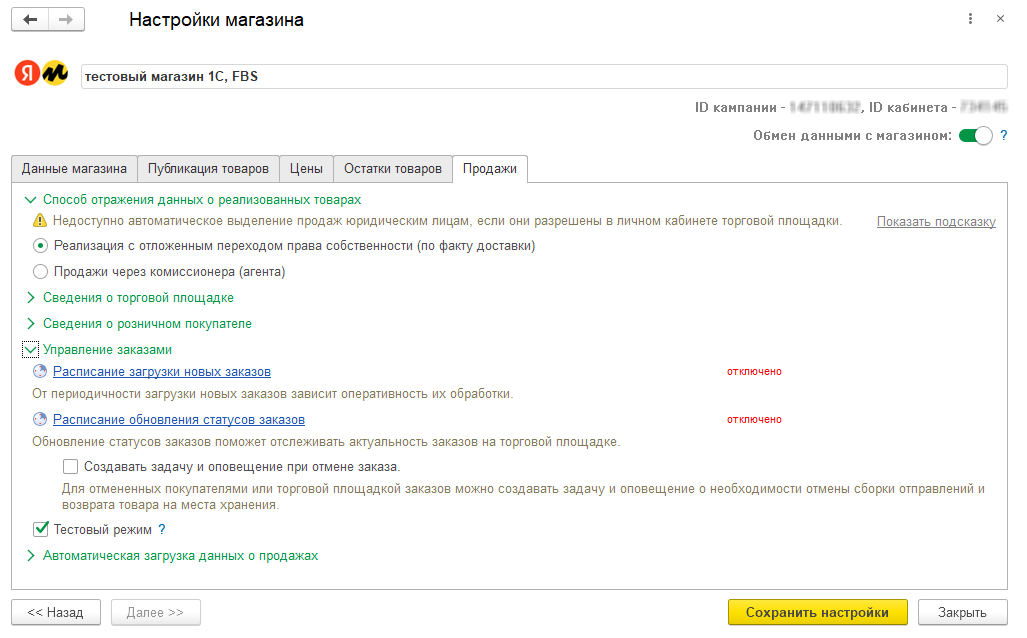
Task: Click the back navigation arrow
Action: click(30, 20)
